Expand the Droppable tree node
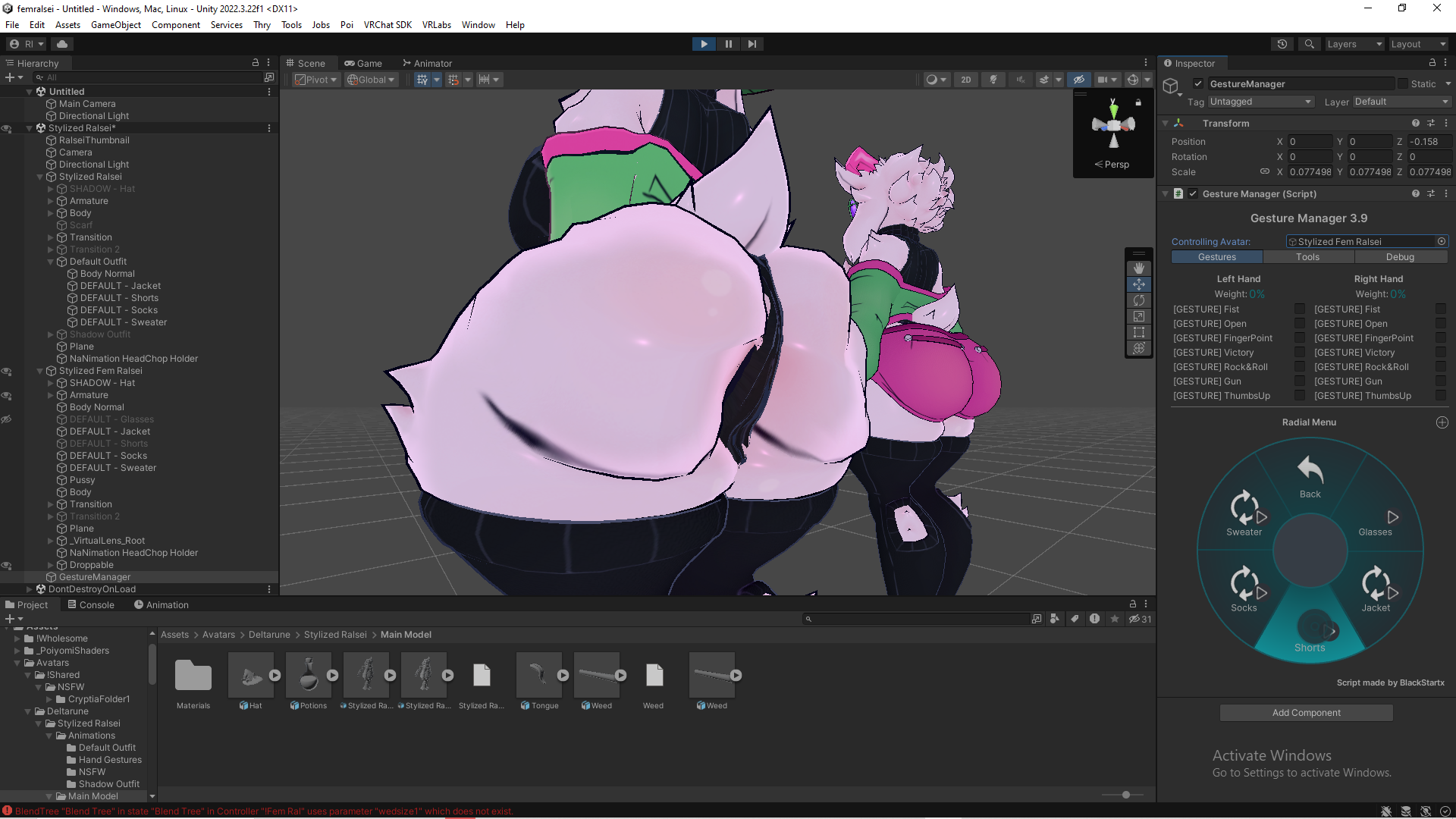This screenshot has height=819, width=1456. pyautogui.click(x=51, y=565)
